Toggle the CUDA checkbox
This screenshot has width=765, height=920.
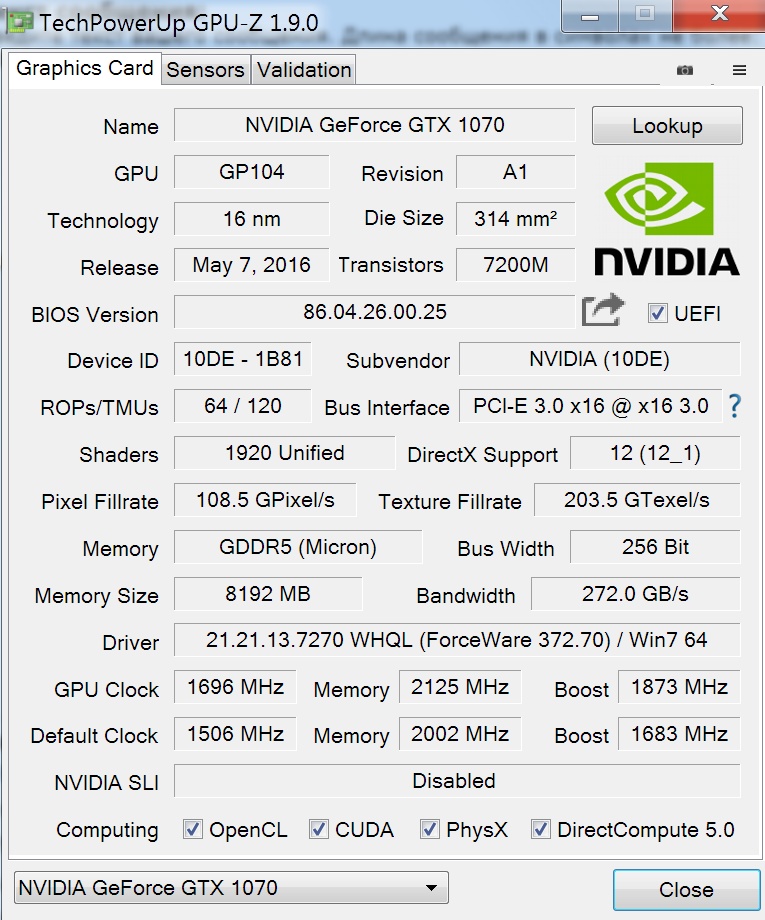(319, 829)
